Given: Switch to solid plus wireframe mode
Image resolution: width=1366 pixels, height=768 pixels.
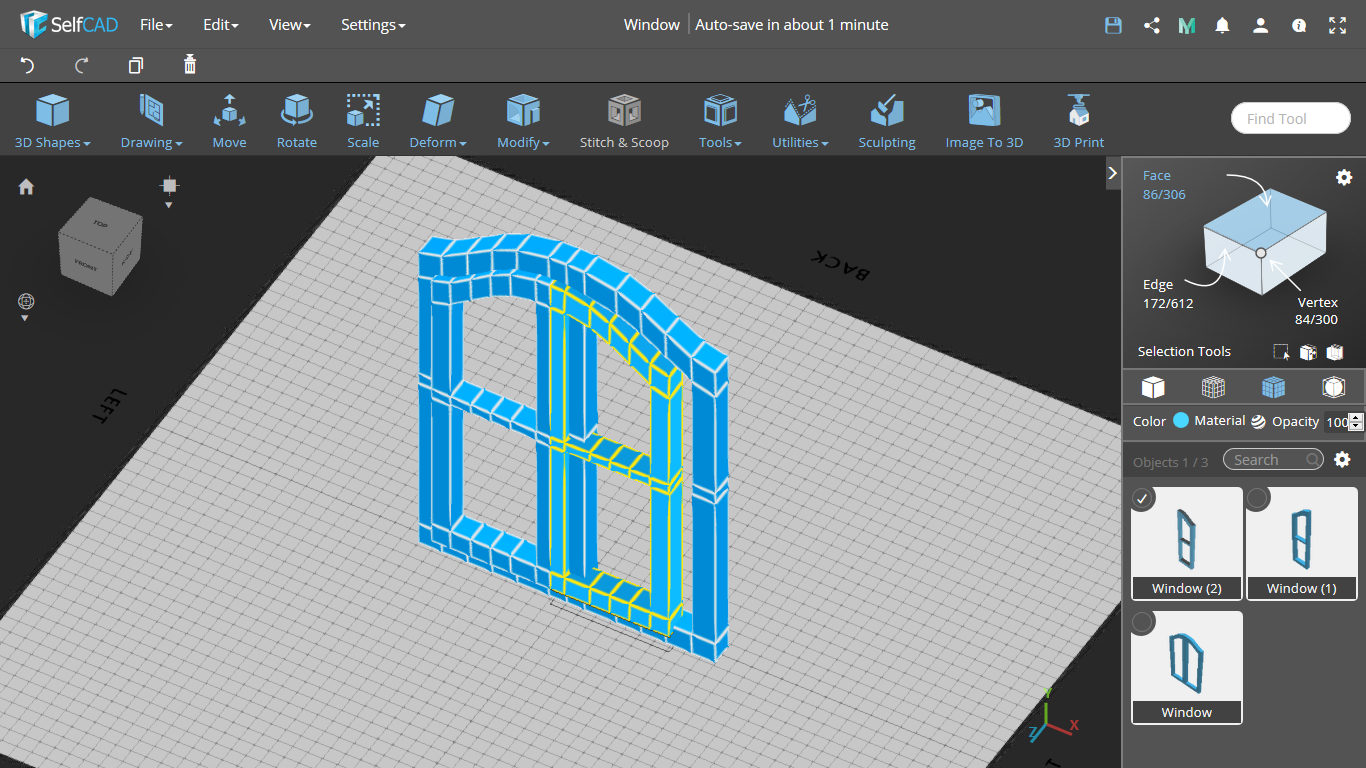Looking at the screenshot, I should 1273,387.
